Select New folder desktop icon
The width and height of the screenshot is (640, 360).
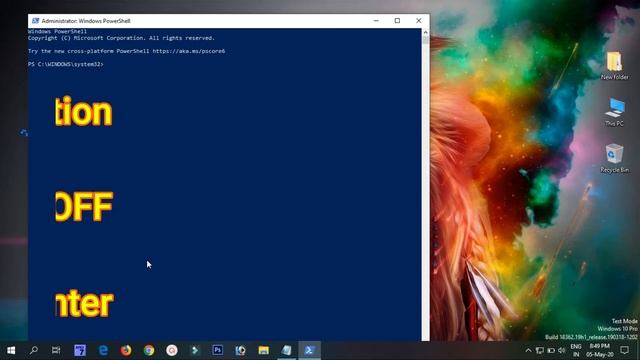[614, 65]
